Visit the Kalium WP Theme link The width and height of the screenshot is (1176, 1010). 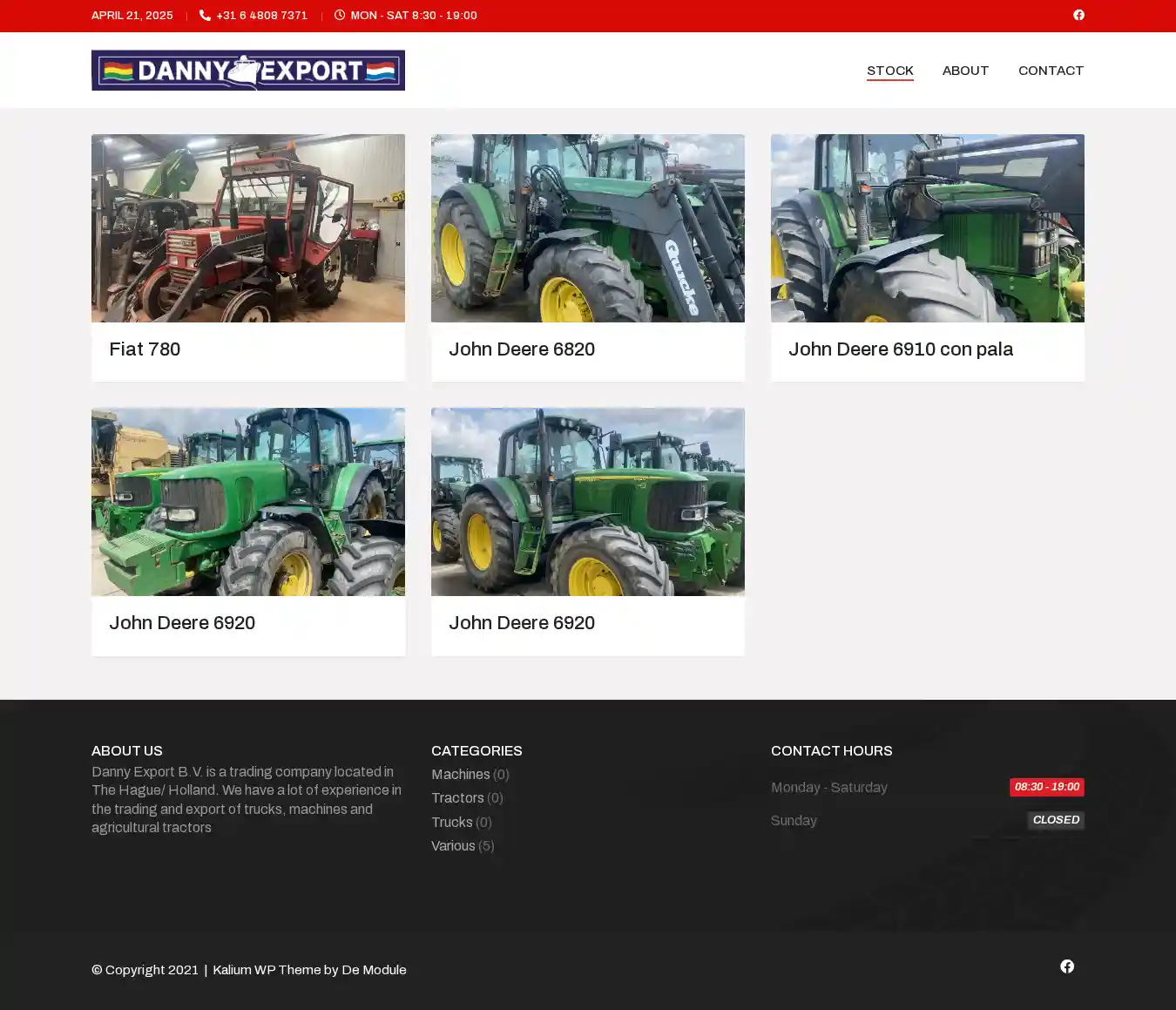[x=267, y=970]
